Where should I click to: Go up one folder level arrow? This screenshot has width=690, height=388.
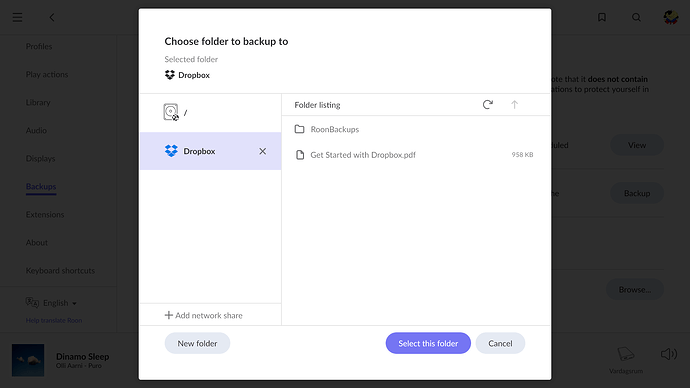tap(514, 105)
